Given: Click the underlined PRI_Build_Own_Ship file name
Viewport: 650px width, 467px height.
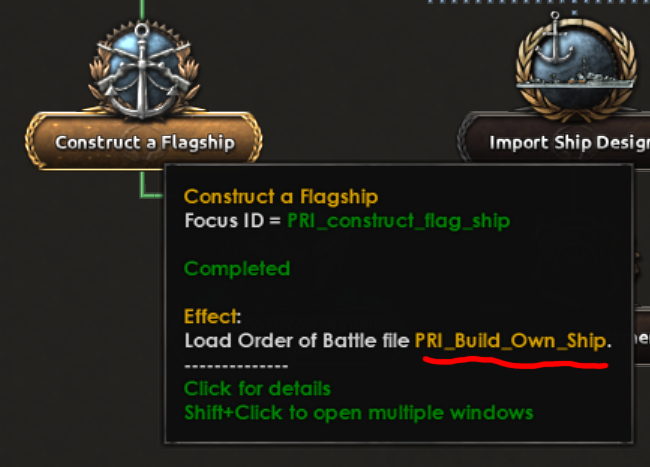Looking at the screenshot, I should (510, 341).
